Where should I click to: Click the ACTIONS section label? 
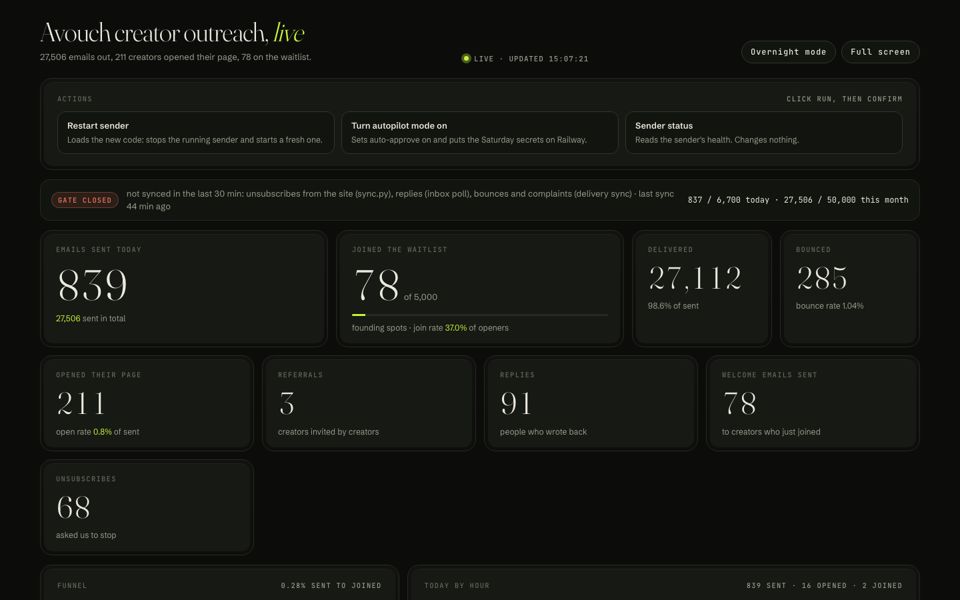(75, 99)
